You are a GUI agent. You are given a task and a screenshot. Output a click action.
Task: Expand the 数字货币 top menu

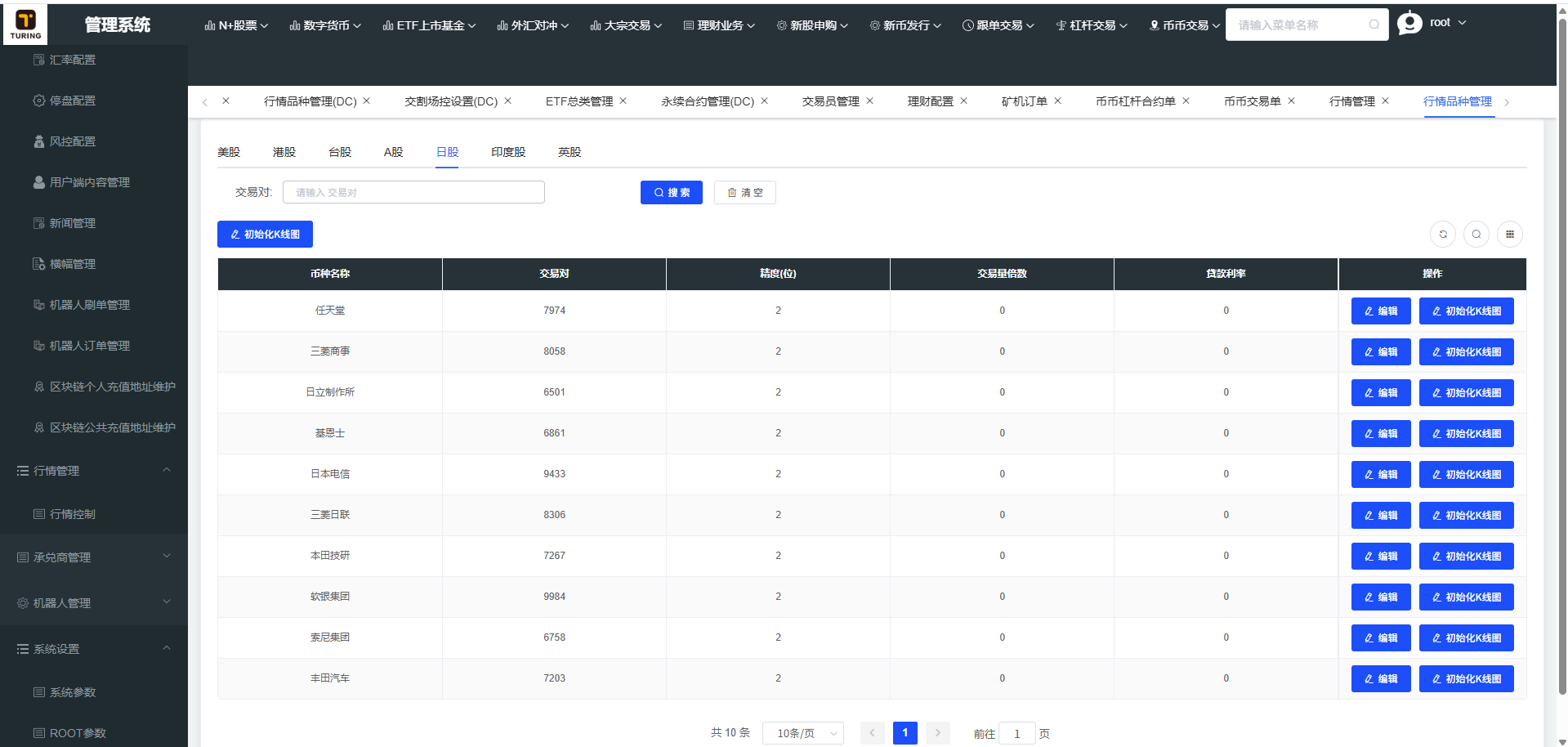(324, 25)
